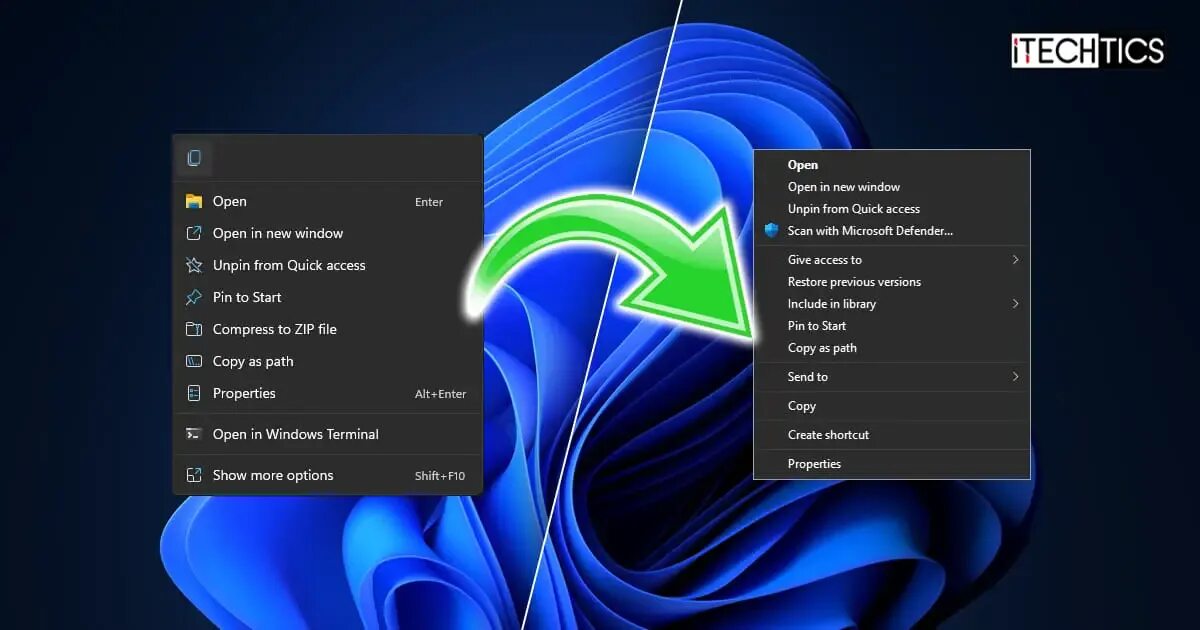Click the Properties icon in the left menu

[x=194, y=393]
